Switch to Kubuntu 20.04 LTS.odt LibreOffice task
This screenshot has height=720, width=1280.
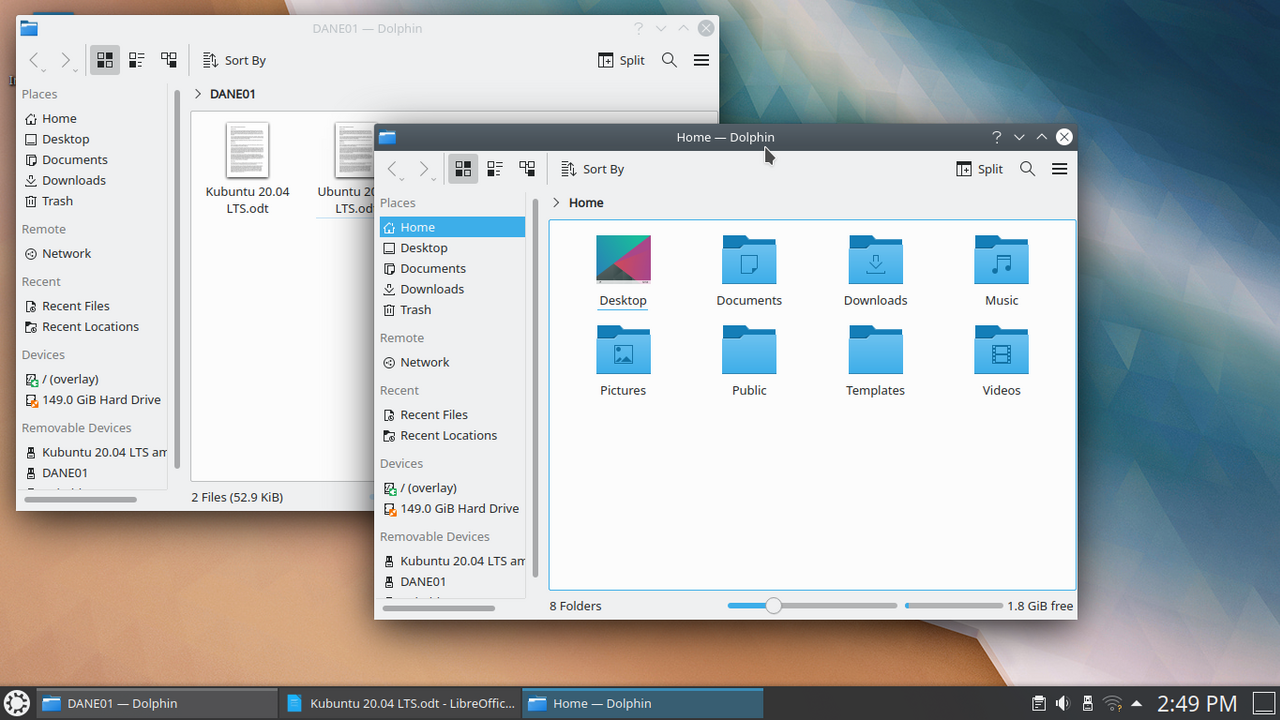point(400,703)
